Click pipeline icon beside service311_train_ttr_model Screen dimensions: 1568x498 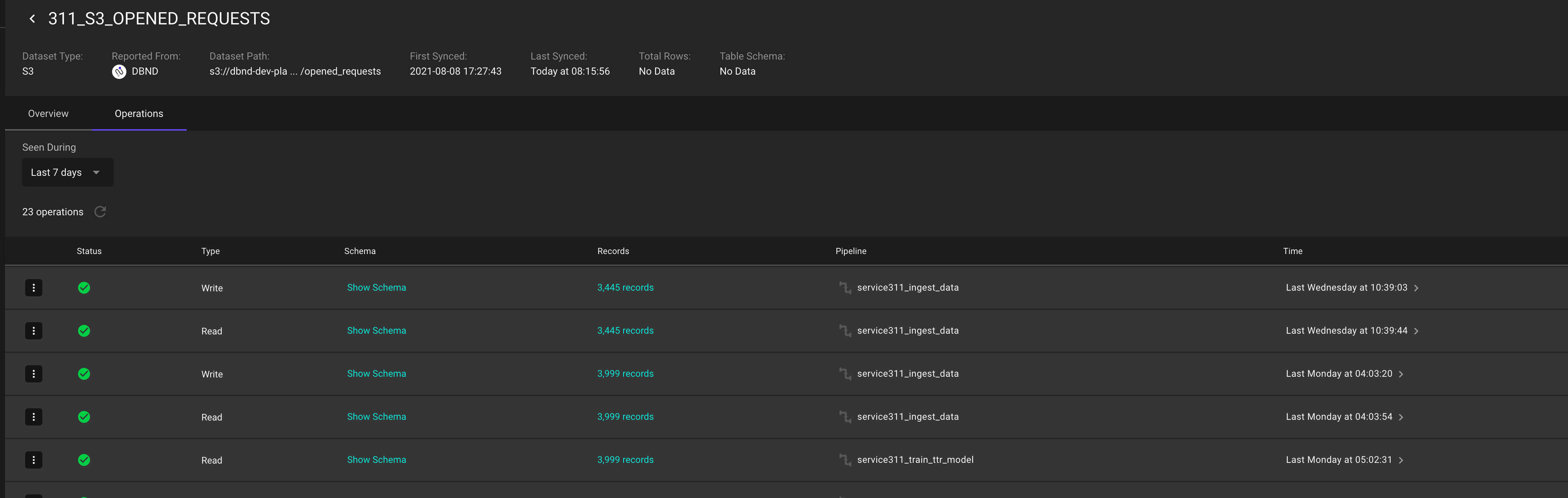pos(845,460)
